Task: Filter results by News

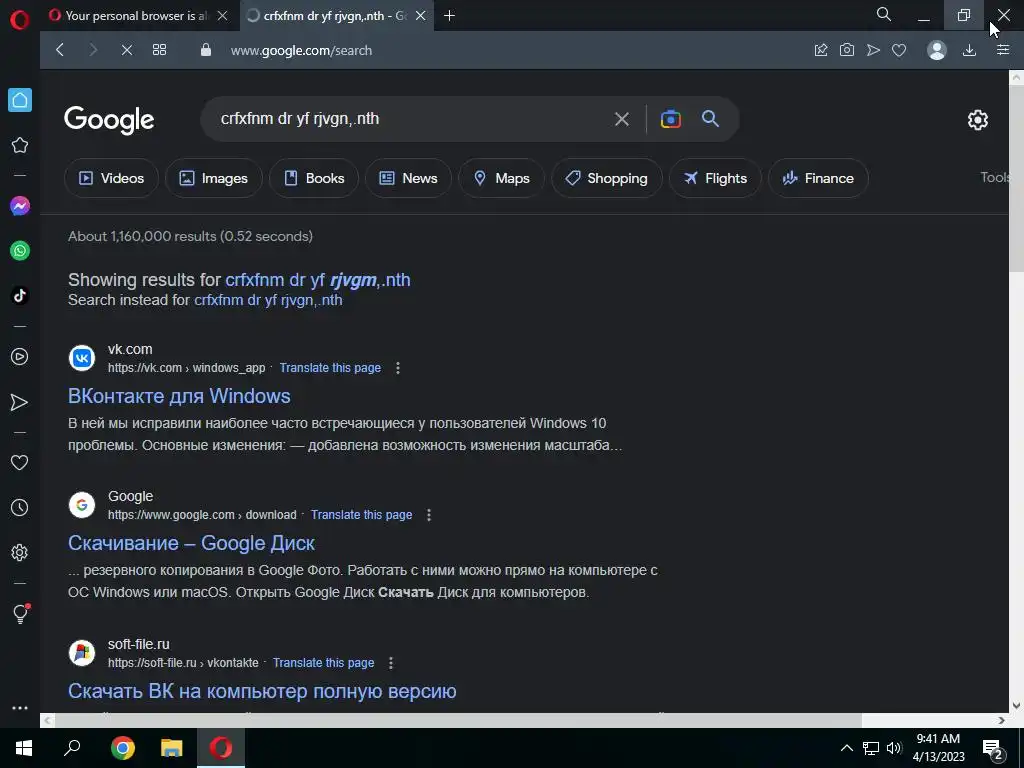Action: [408, 178]
